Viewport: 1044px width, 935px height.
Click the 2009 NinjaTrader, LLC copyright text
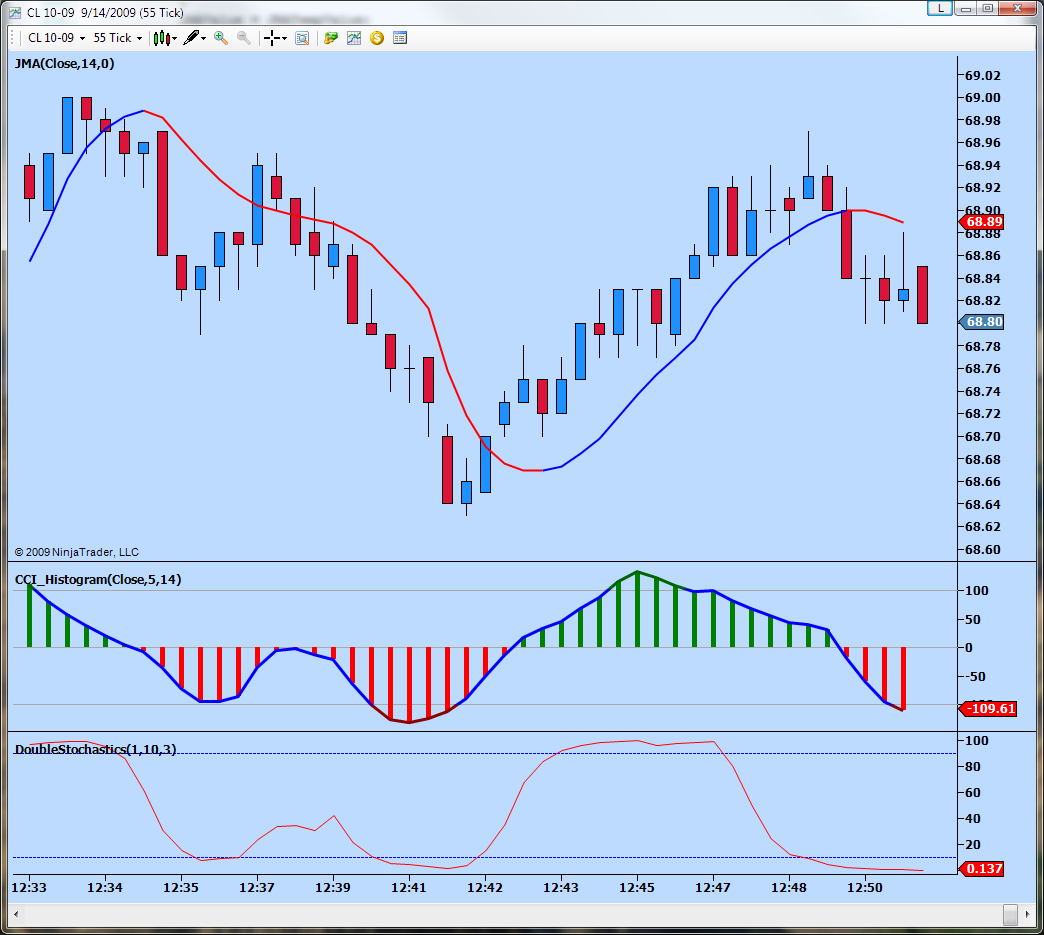[x=77, y=552]
